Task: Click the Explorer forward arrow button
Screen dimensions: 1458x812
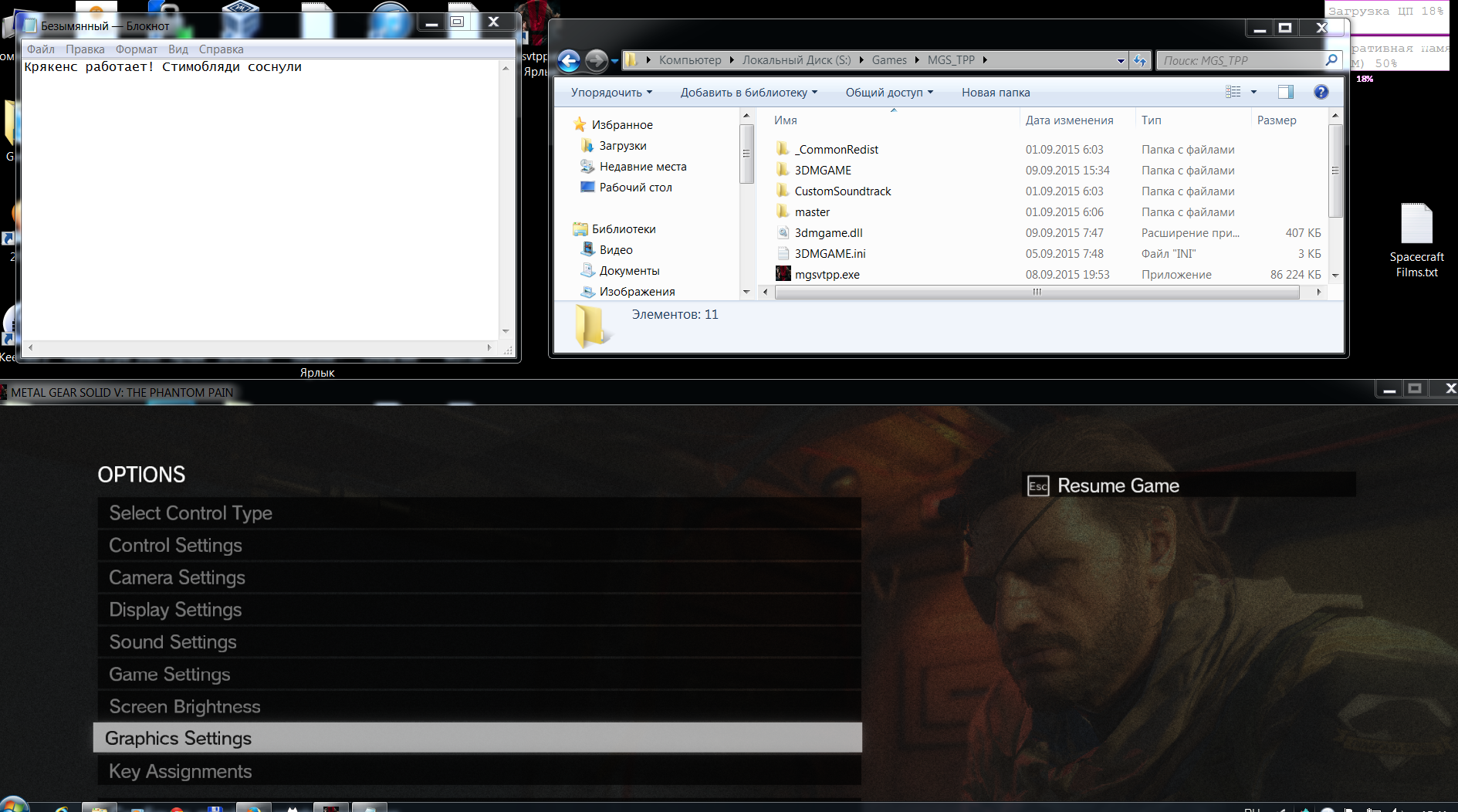Action: coord(596,60)
